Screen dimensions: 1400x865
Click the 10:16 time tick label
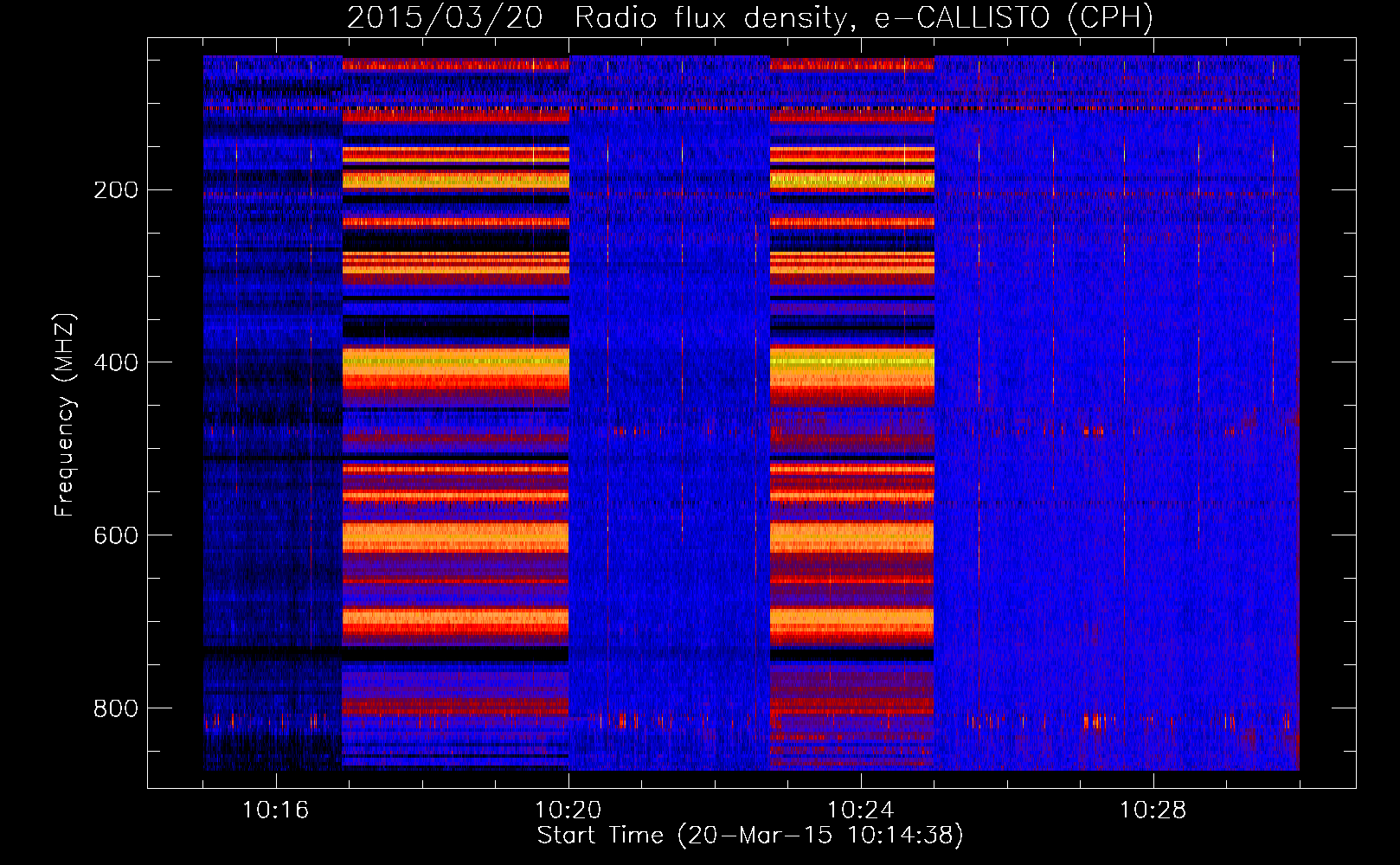pos(275,811)
